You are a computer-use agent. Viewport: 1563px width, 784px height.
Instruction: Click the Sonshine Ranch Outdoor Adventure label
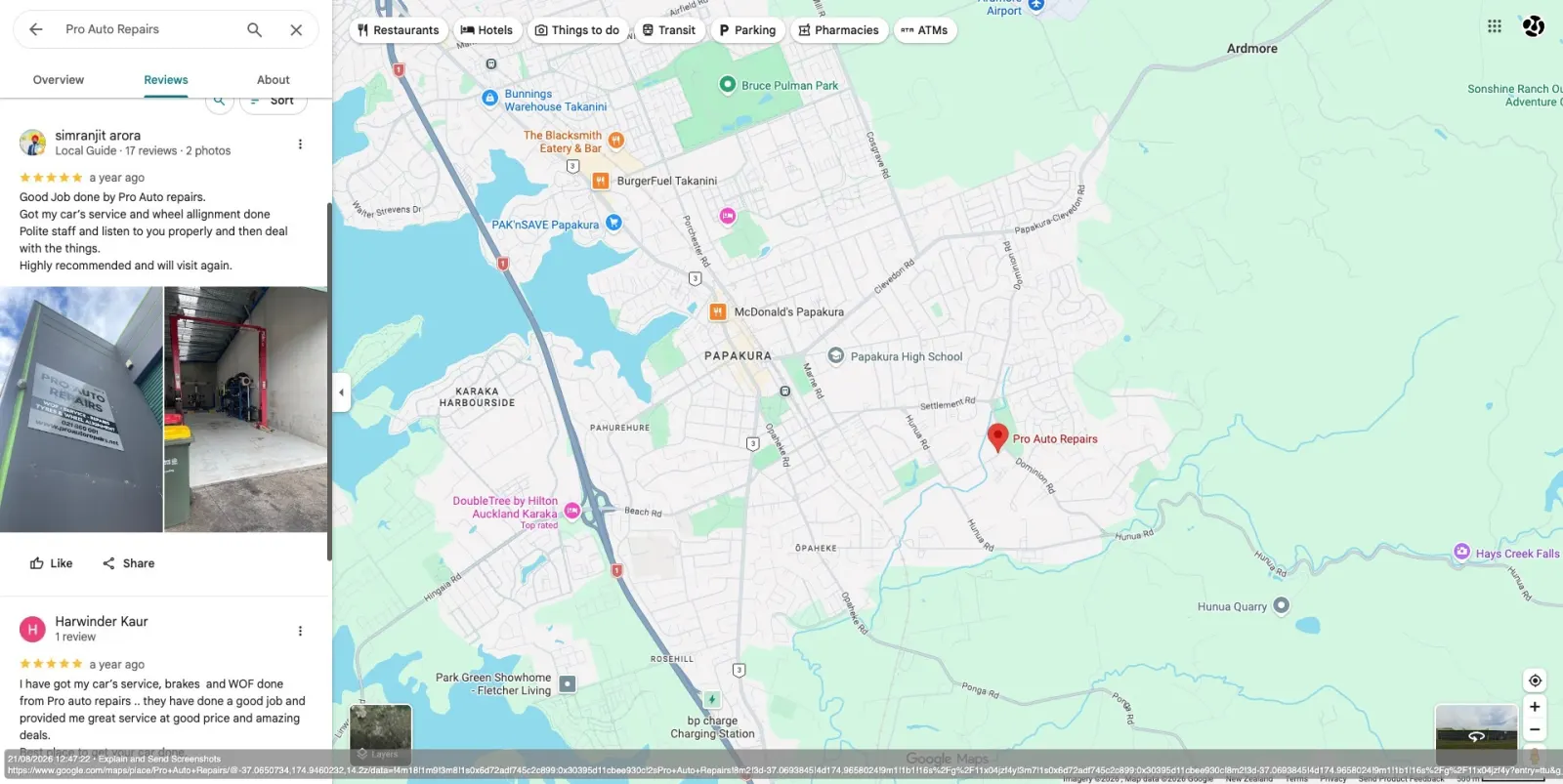1515,95
